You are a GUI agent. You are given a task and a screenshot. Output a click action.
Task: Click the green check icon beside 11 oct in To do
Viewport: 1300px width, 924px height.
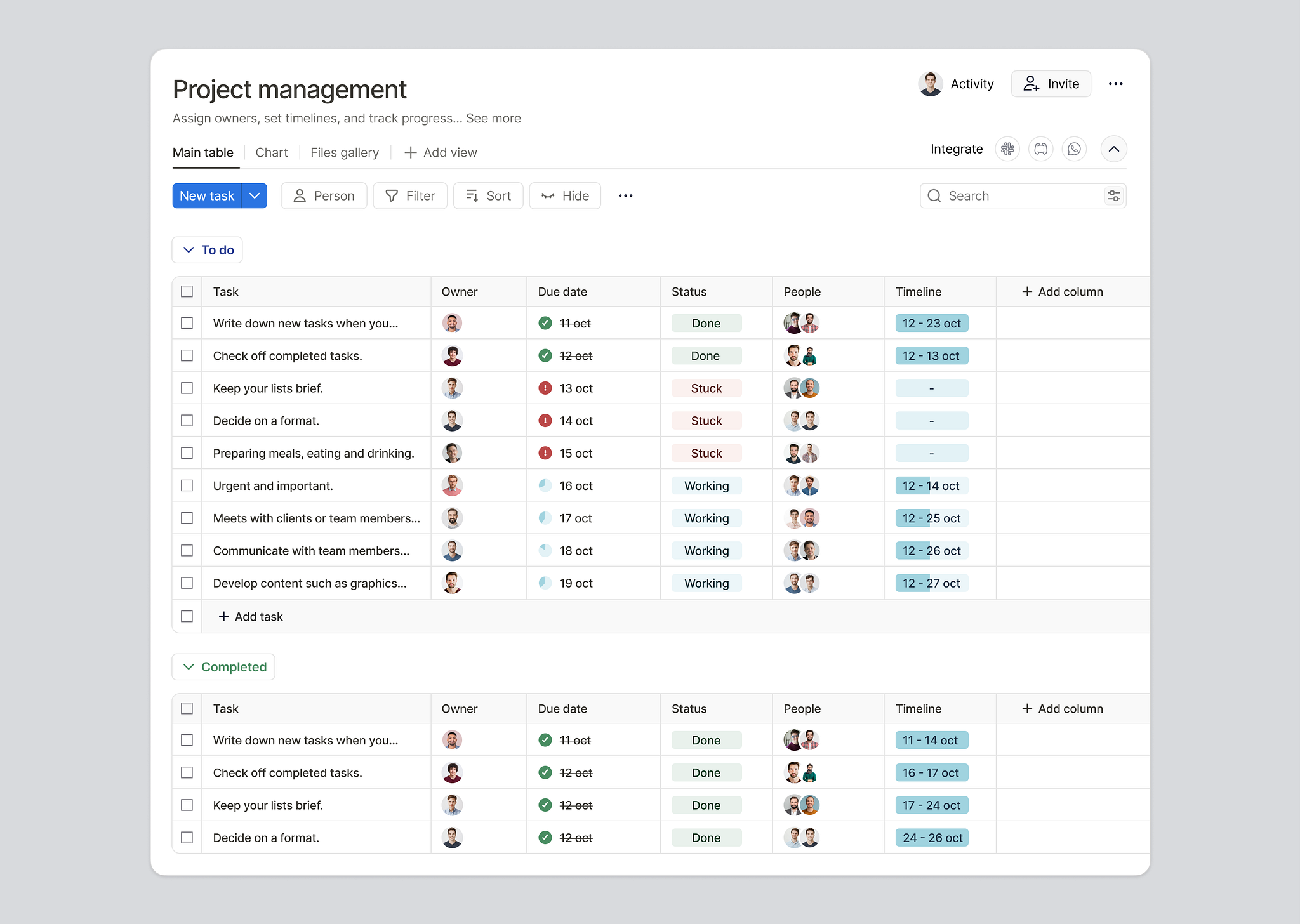click(545, 323)
